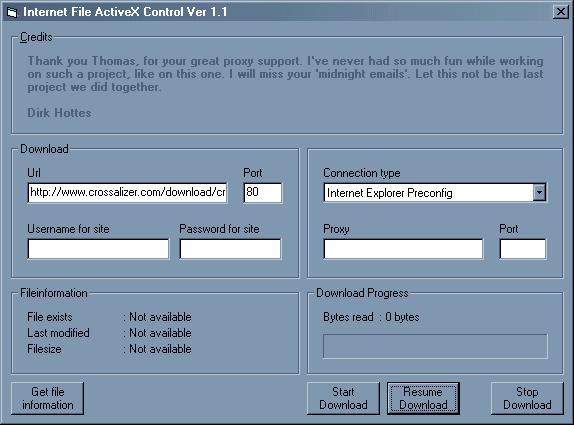Image resolution: width=574 pixels, height=425 pixels.
Task: Click the Dirk Hottes author name
Action: 59,113
